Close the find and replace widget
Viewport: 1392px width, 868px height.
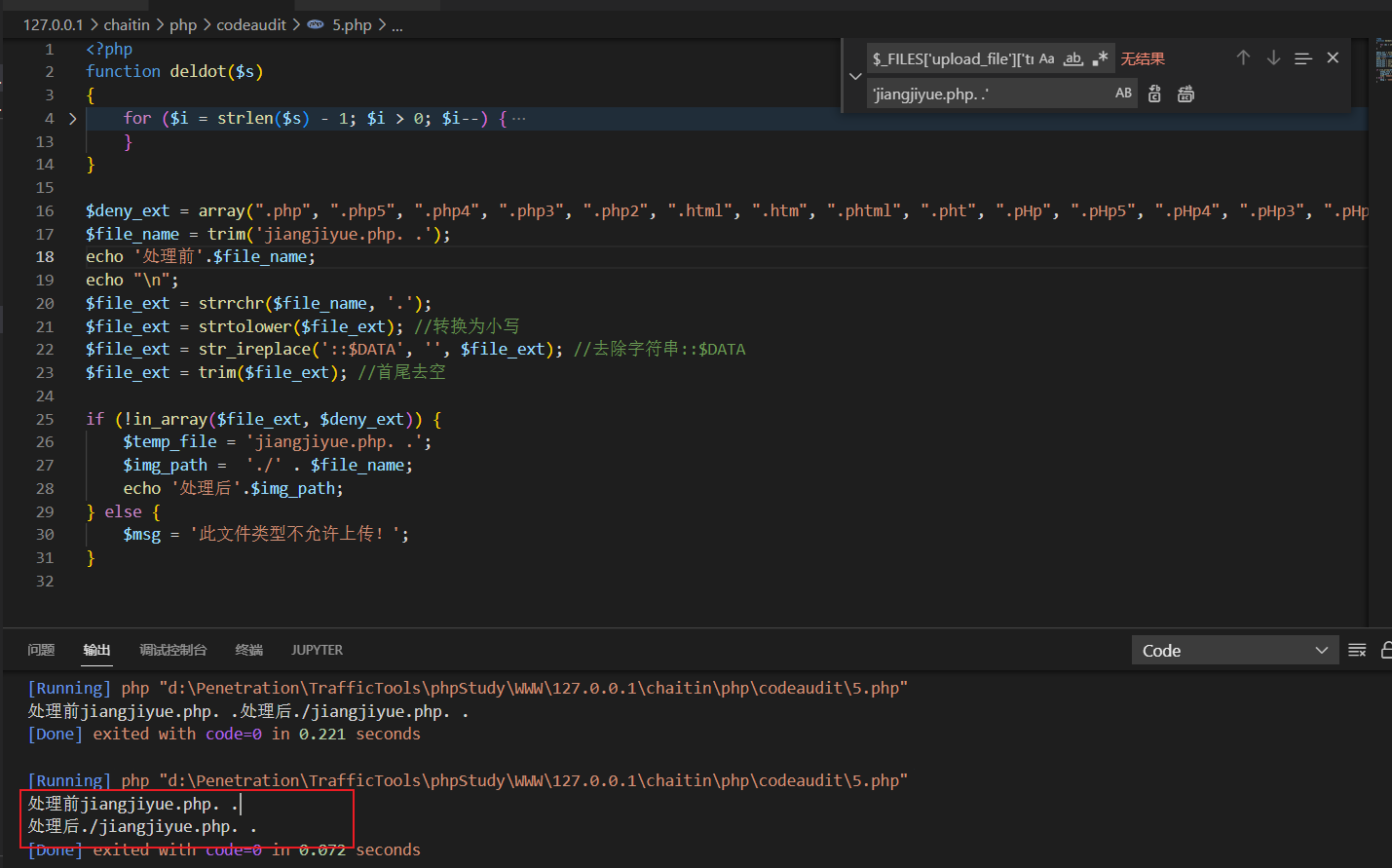coord(1333,58)
